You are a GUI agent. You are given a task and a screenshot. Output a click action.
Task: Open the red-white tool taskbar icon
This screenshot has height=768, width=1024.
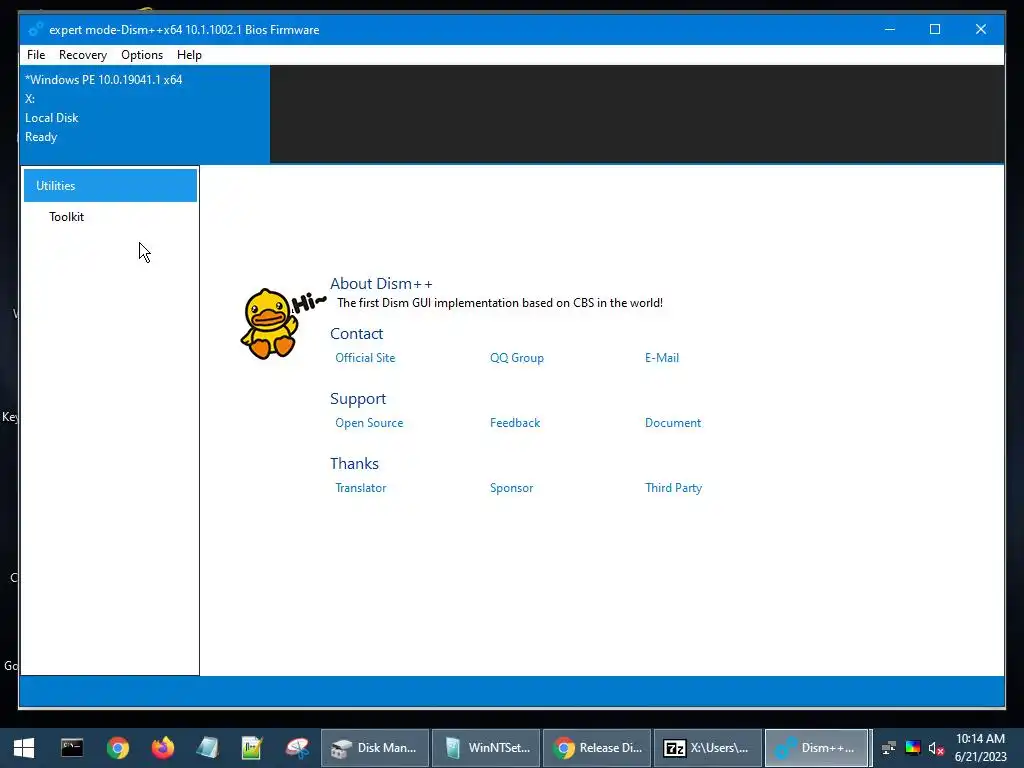tap(297, 748)
